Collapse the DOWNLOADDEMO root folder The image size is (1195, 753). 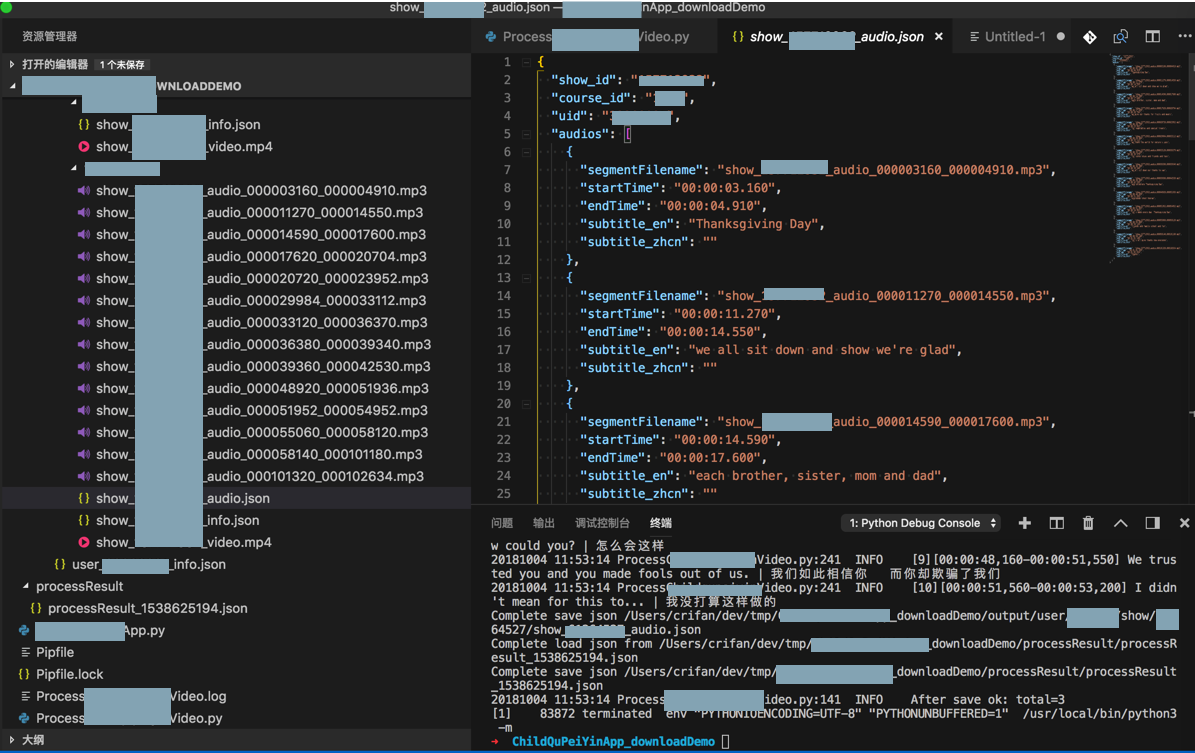(x=12, y=86)
